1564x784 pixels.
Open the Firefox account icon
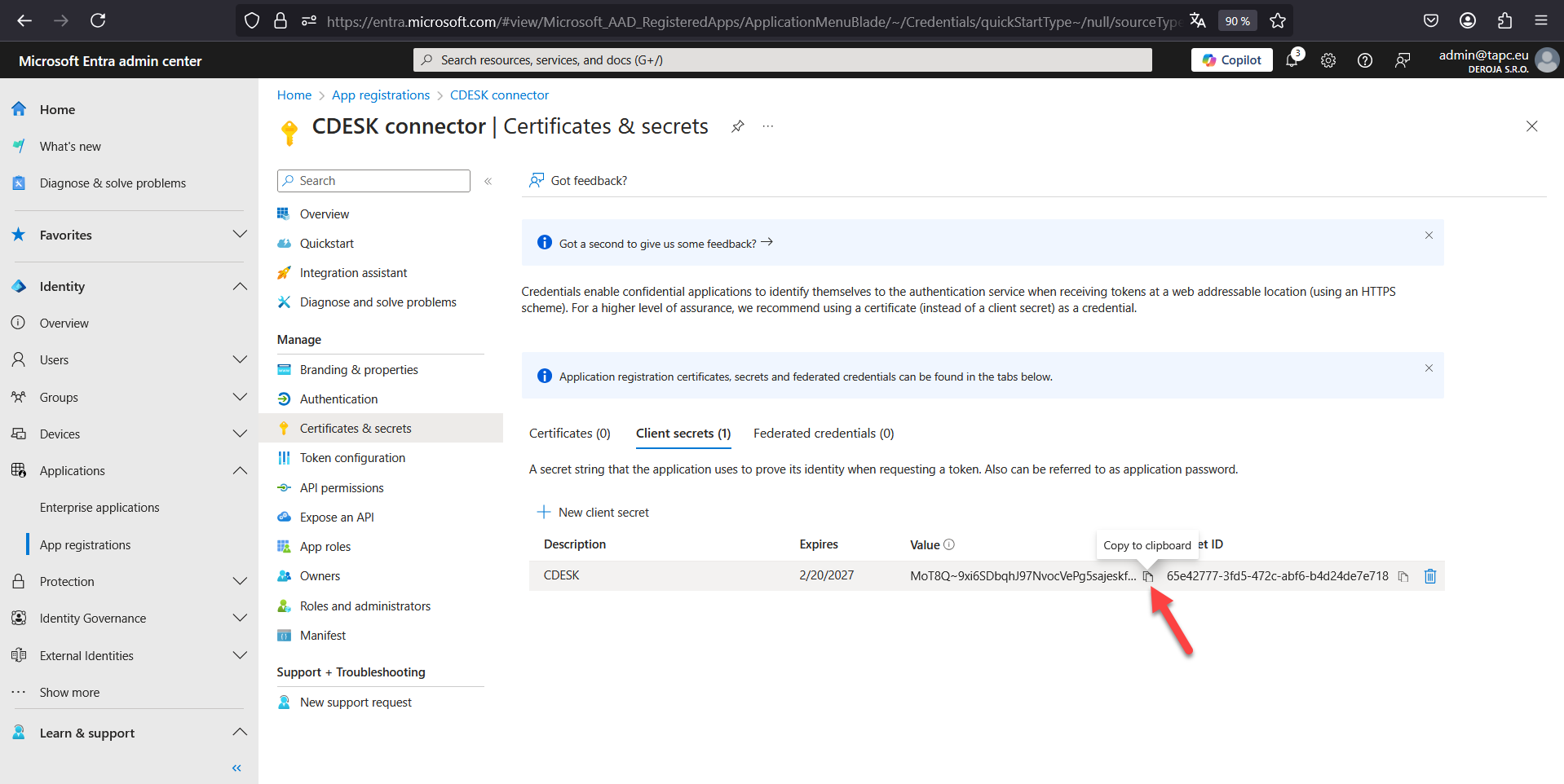(x=1468, y=20)
